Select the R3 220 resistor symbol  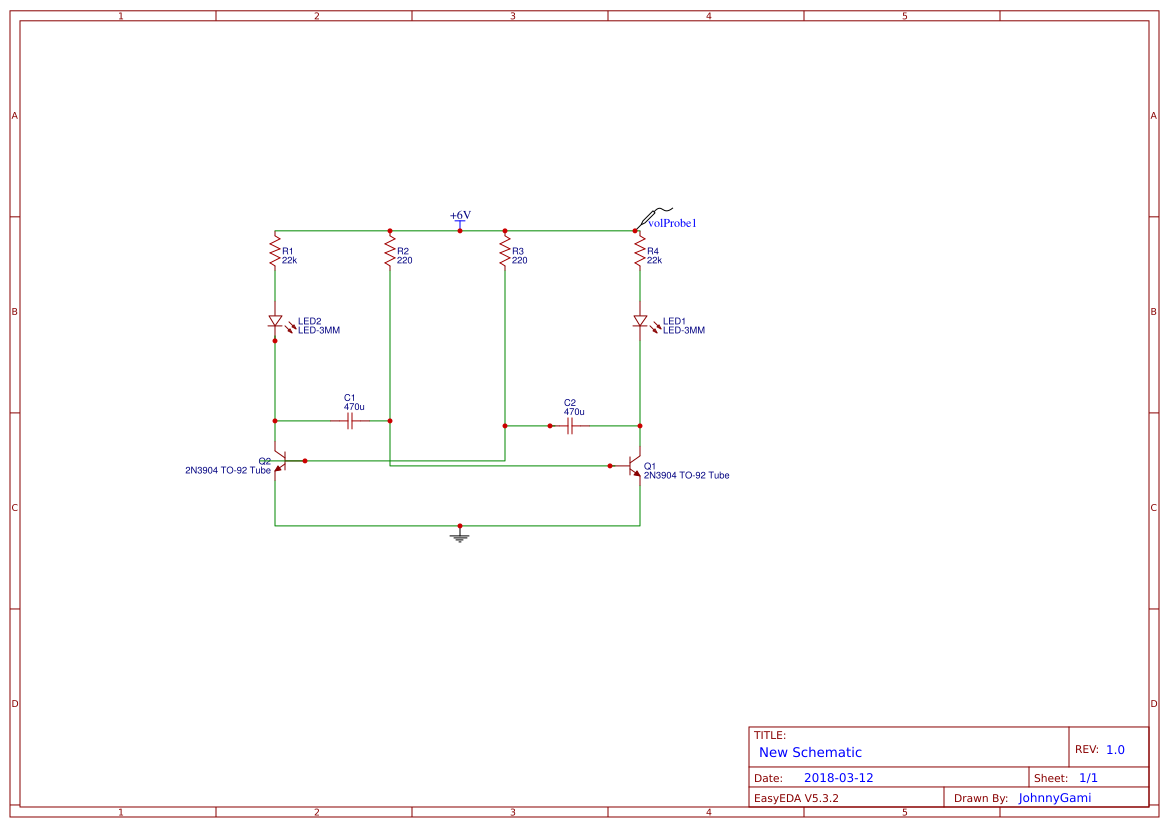(x=505, y=251)
